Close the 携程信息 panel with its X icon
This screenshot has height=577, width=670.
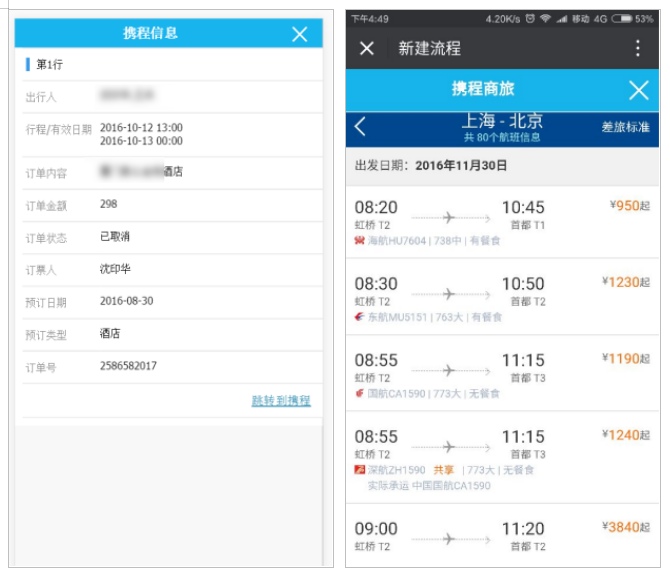click(x=300, y=34)
